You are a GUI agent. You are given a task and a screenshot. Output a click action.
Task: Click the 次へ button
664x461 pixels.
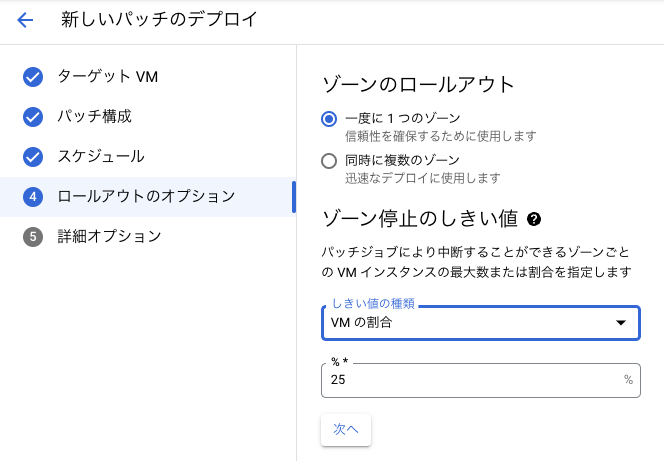pyautogui.click(x=345, y=428)
